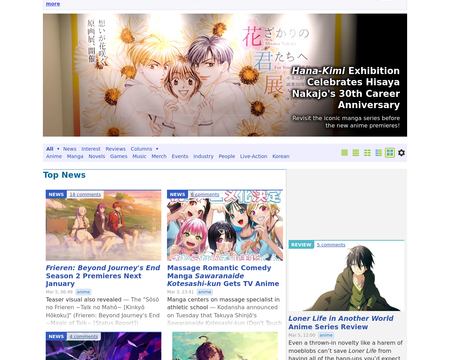450x360 pixels.
Task: Filter by Events topic
Action: pos(180,156)
